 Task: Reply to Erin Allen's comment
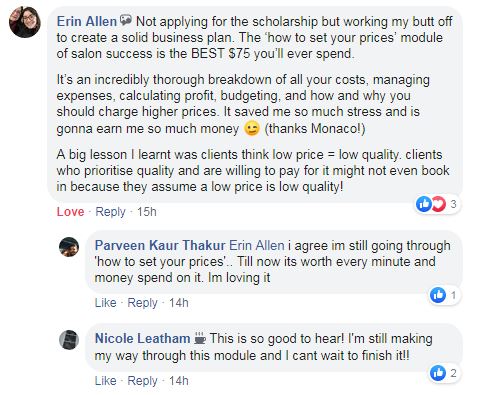click(110, 212)
